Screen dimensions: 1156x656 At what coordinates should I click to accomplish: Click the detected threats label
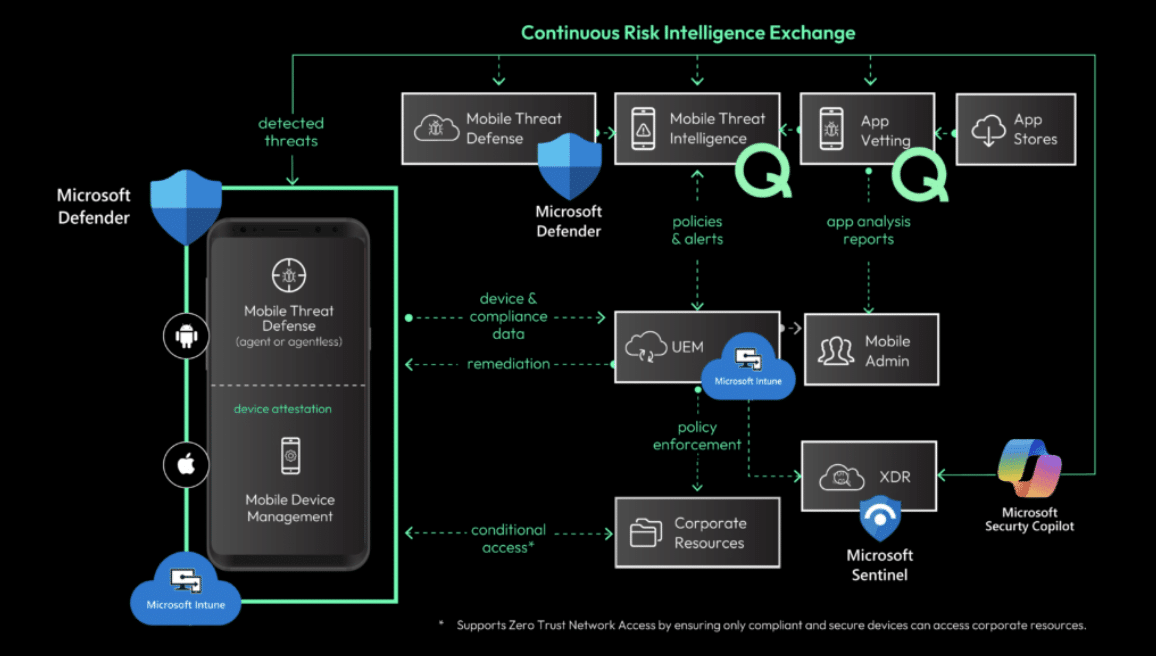coord(291,132)
